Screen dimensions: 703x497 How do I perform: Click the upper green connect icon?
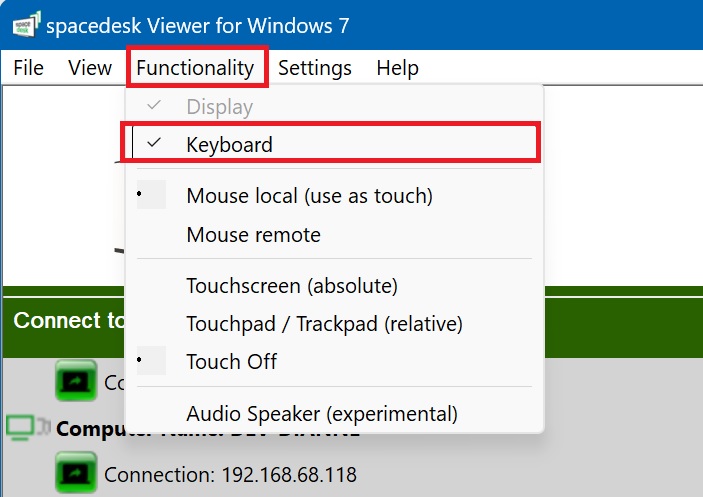(76, 380)
